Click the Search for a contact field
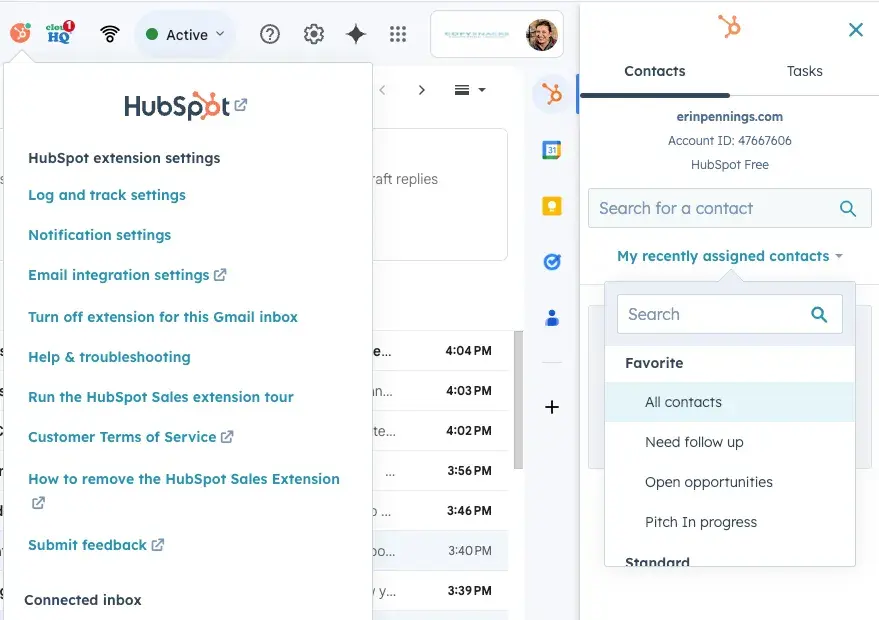 [x=712, y=208]
